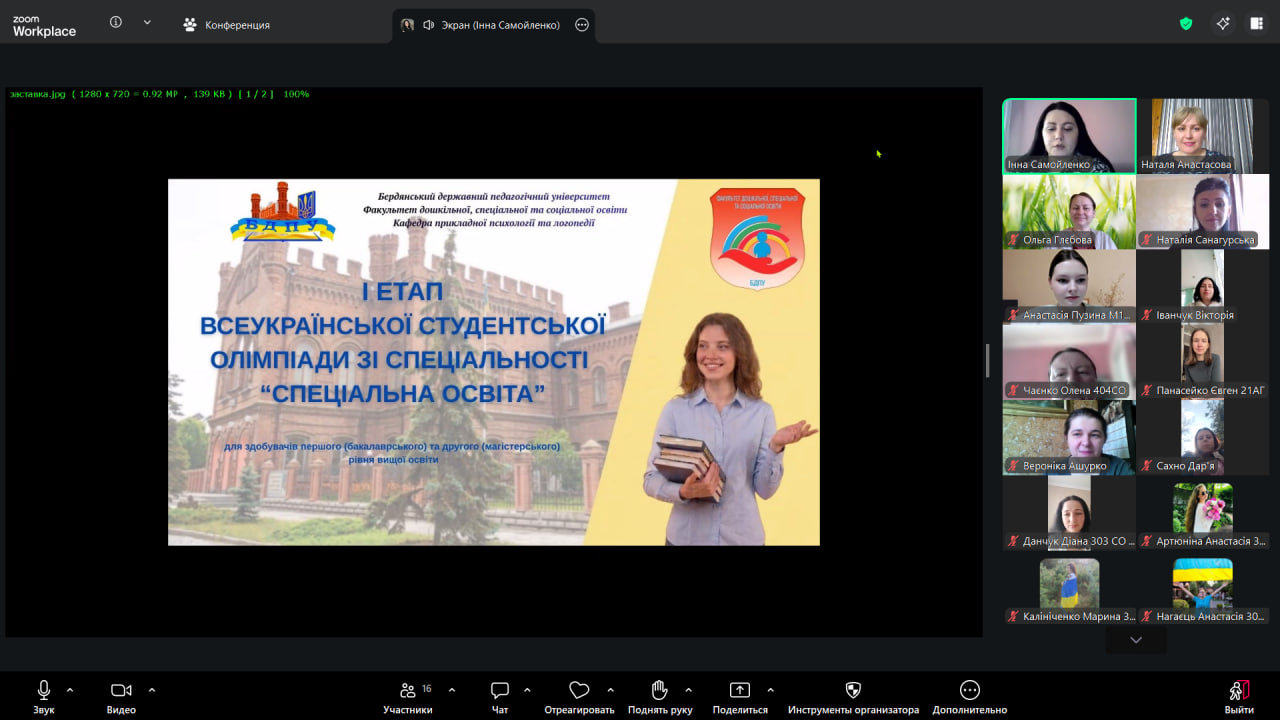Open the Участники participants list
This screenshot has width=1280, height=720.
(408, 696)
